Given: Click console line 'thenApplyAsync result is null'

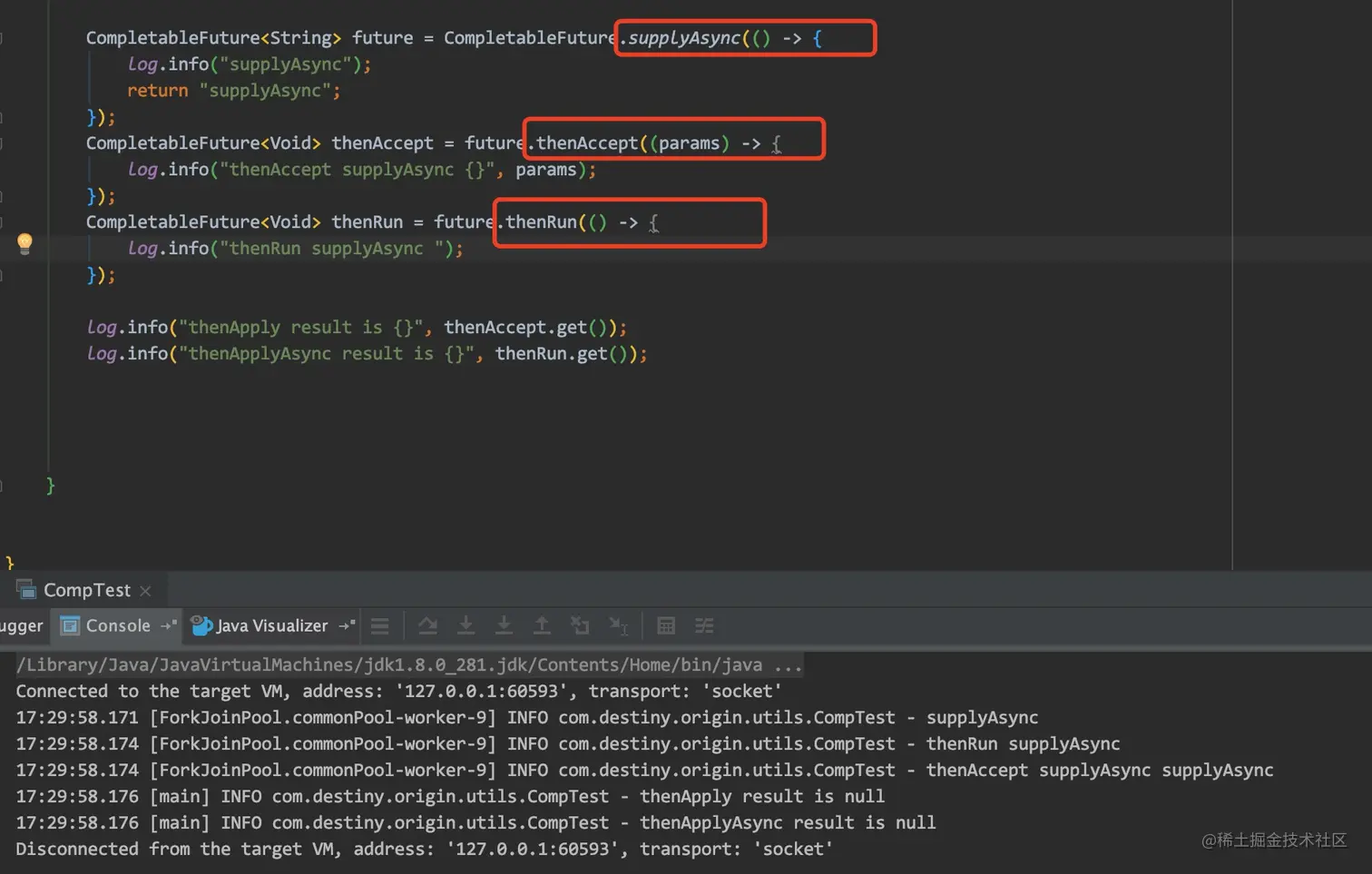Looking at the screenshot, I should [x=475, y=822].
